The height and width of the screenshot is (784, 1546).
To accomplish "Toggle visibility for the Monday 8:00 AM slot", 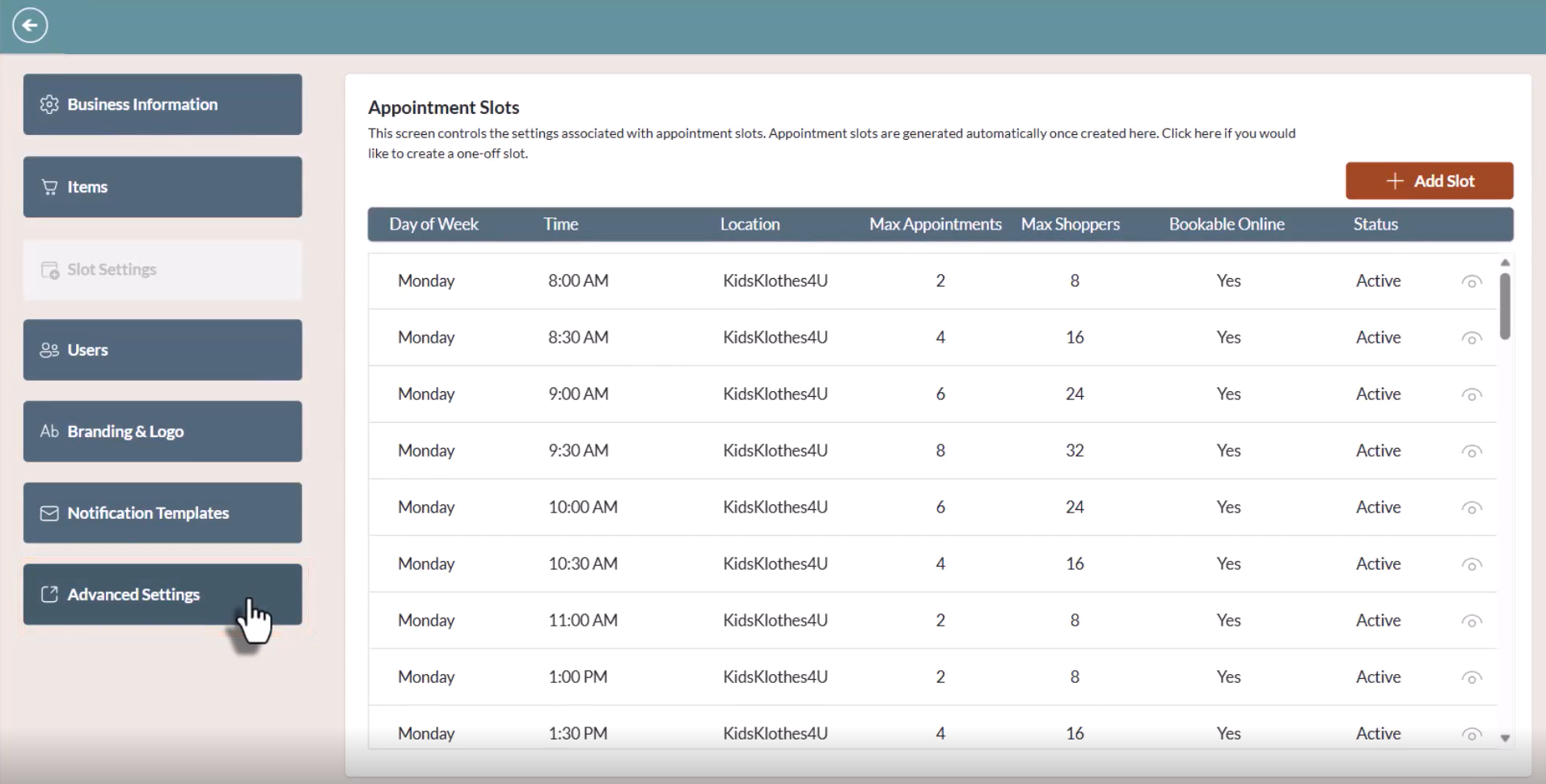I will point(1471,281).
